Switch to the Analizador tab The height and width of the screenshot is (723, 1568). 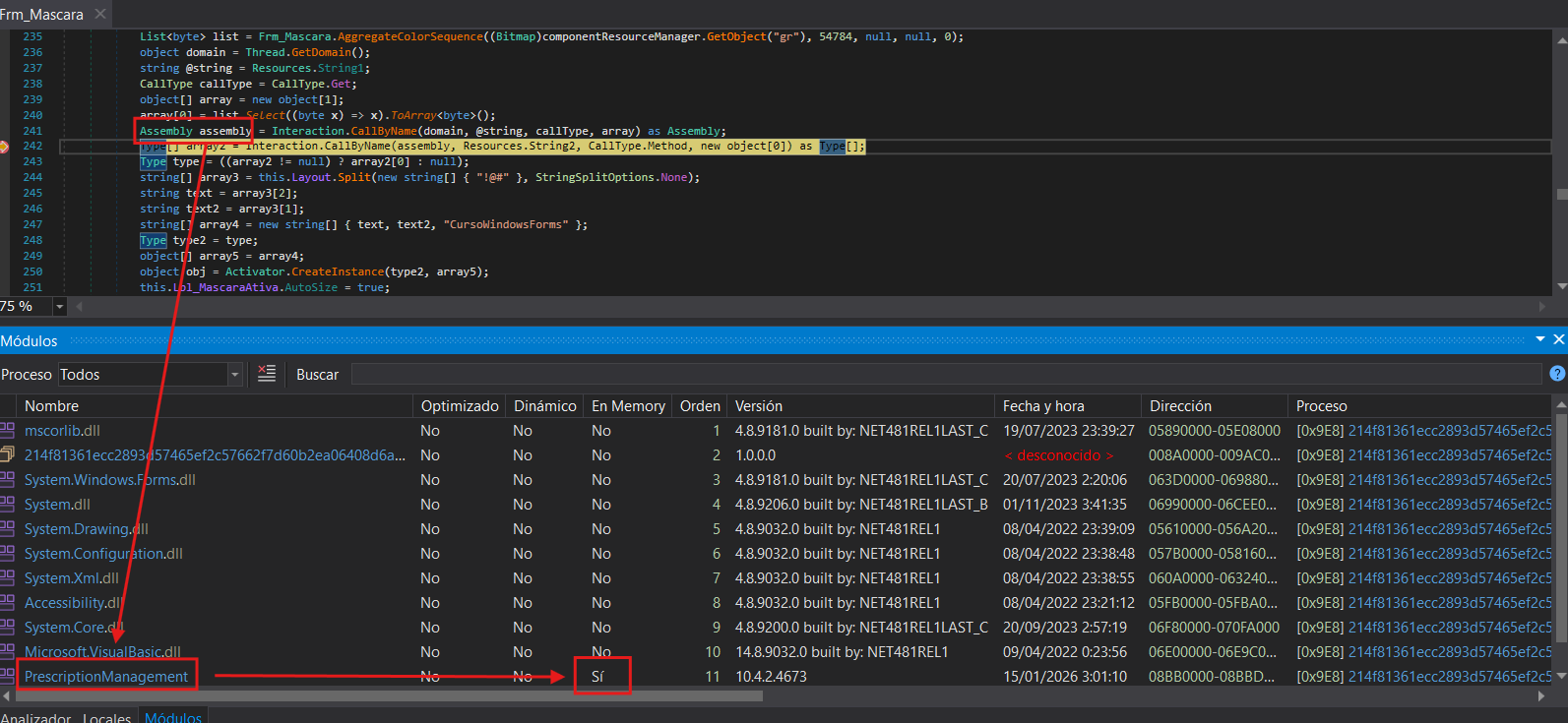click(35, 717)
